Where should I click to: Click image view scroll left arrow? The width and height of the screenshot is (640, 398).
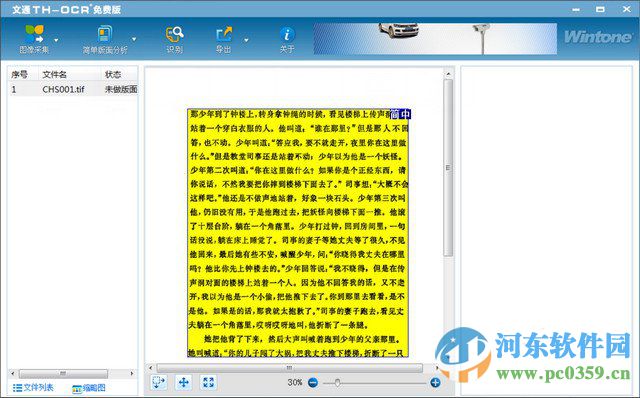coord(151,368)
